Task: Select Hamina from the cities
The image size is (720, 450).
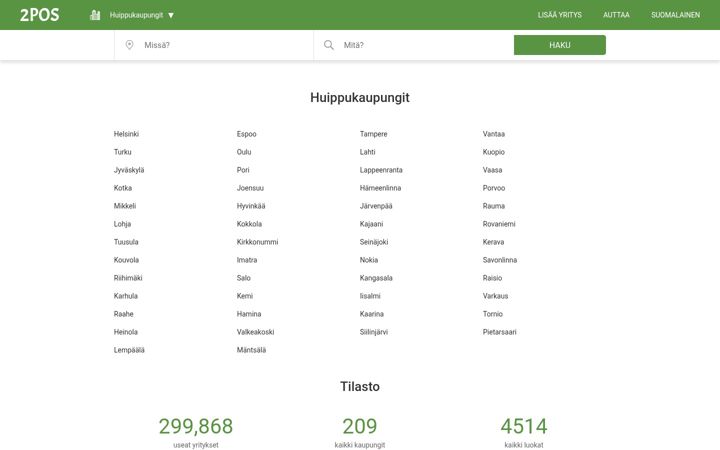Action: click(249, 314)
